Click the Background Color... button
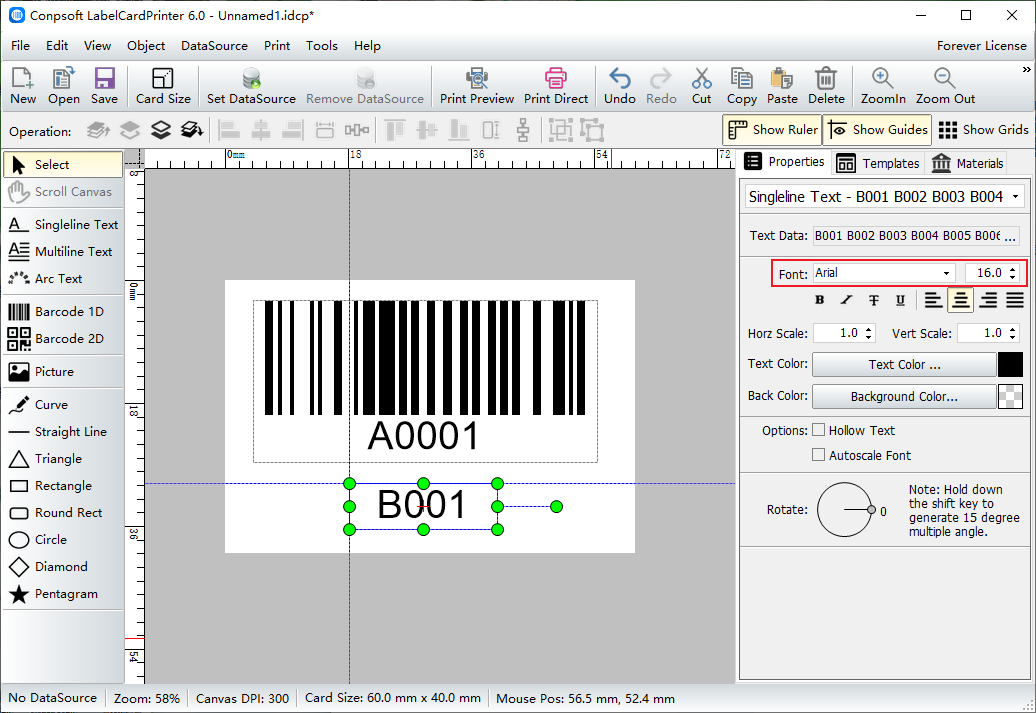Screen dimensions: 1036x713 [903, 396]
